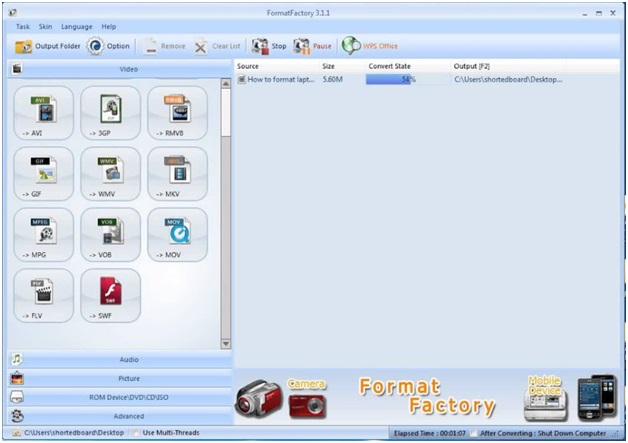Click the Camera banner icon
Image resolution: width=628 pixels, height=443 pixels.
click(x=307, y=401)
